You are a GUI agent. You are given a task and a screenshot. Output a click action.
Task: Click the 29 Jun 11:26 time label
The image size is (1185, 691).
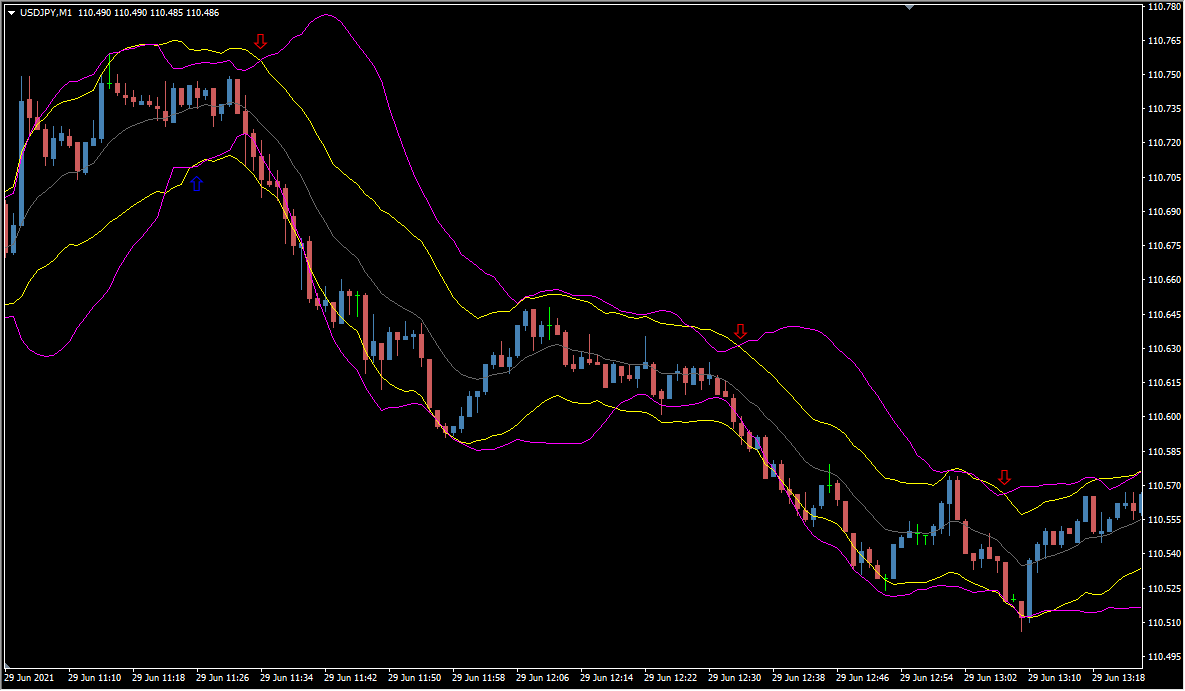coord(222,677)
